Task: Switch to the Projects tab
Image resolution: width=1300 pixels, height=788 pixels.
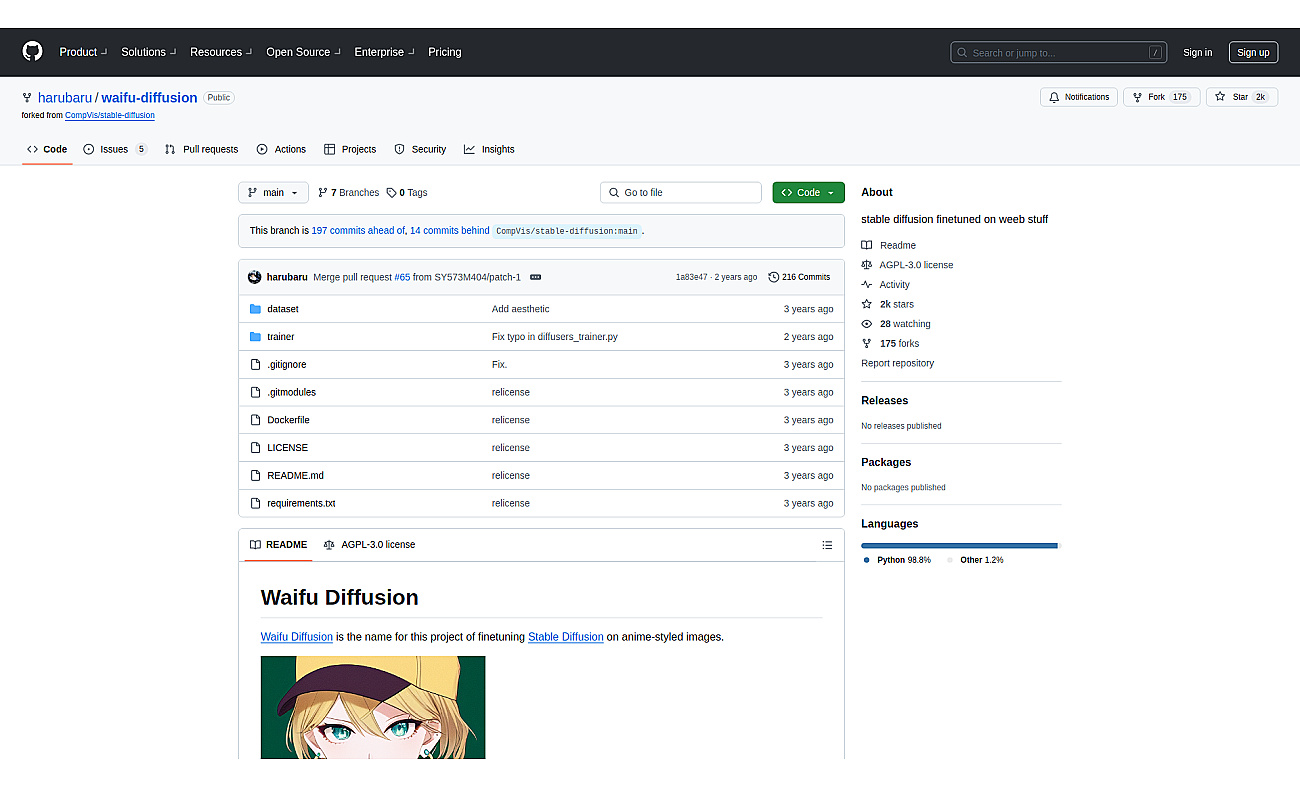Action: [x=350, y=149]
